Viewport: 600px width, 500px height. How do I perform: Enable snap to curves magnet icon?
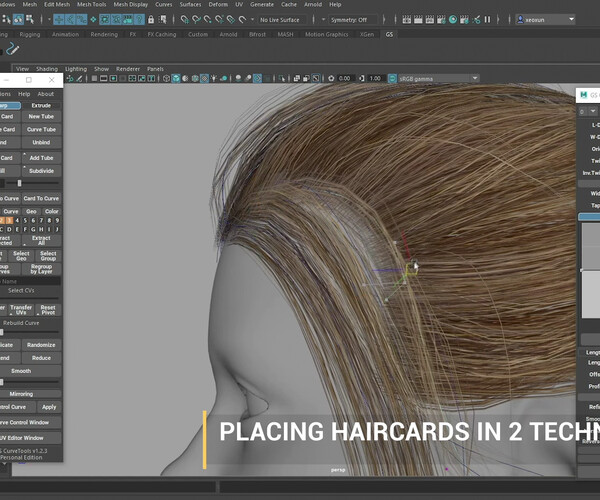[x=196, y=20]
